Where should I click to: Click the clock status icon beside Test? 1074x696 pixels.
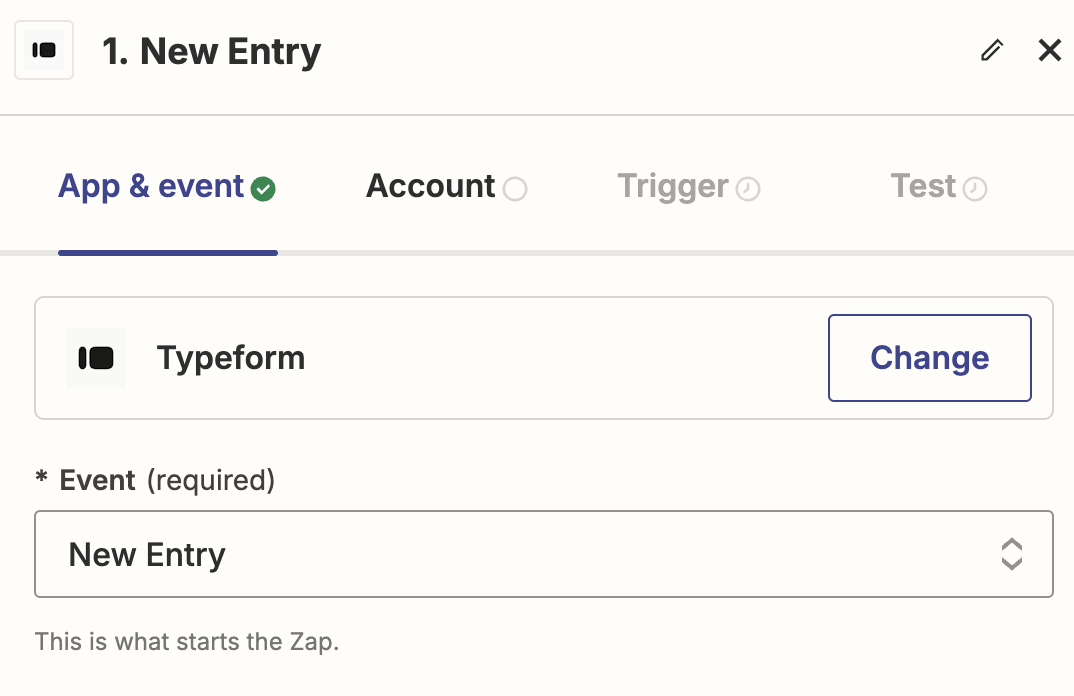(975, 188)
